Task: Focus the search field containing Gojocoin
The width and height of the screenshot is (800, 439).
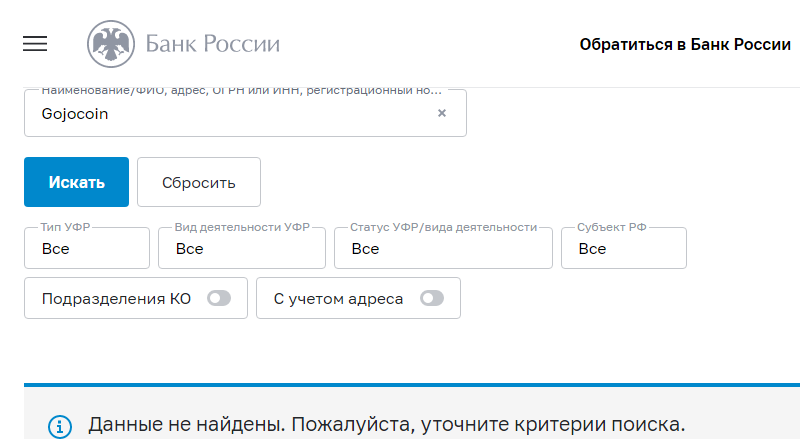Action: coord(245,113)
